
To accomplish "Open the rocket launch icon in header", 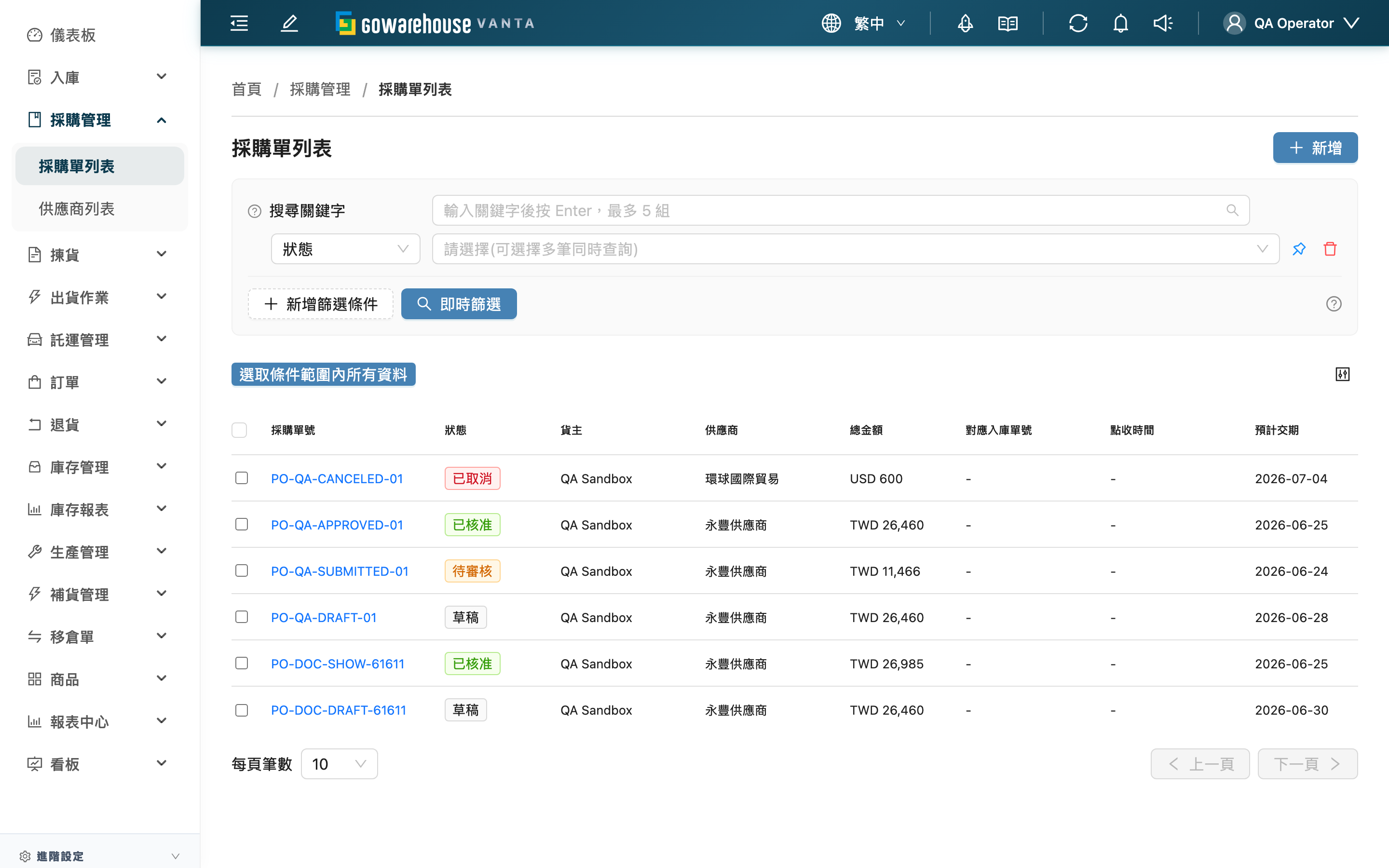I will (965, 23).
